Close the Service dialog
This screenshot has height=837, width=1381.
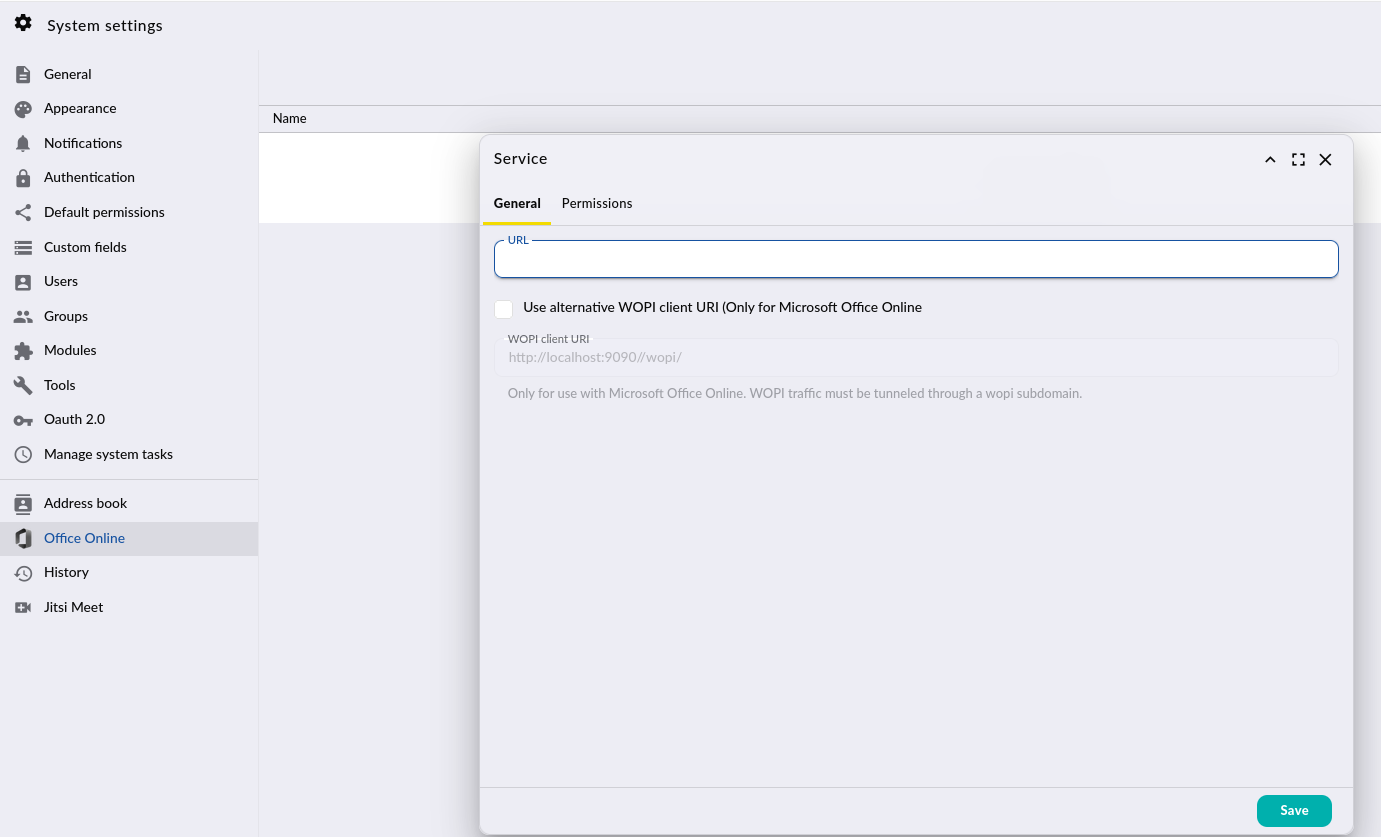coord(1325,160)
